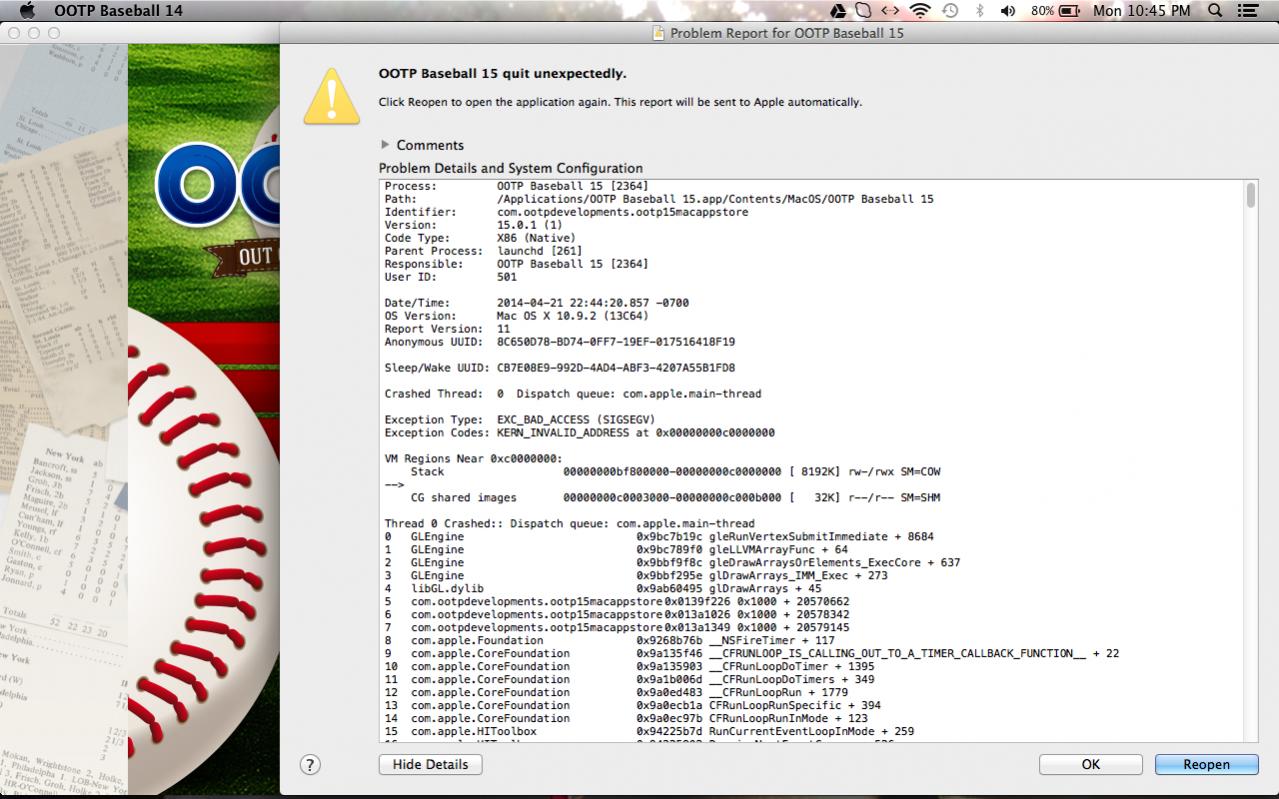Click the Mon 10:45 PM clock

[1141, 11]
